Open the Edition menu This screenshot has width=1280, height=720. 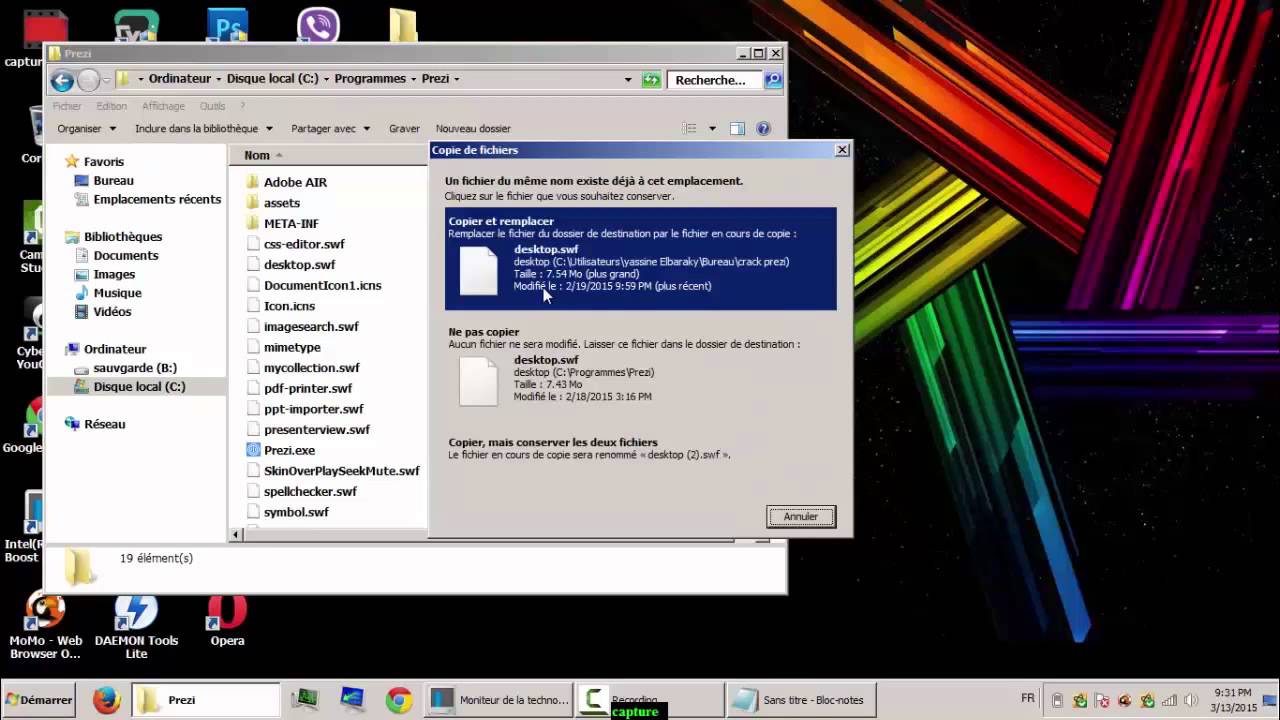[x=111, y=106]
